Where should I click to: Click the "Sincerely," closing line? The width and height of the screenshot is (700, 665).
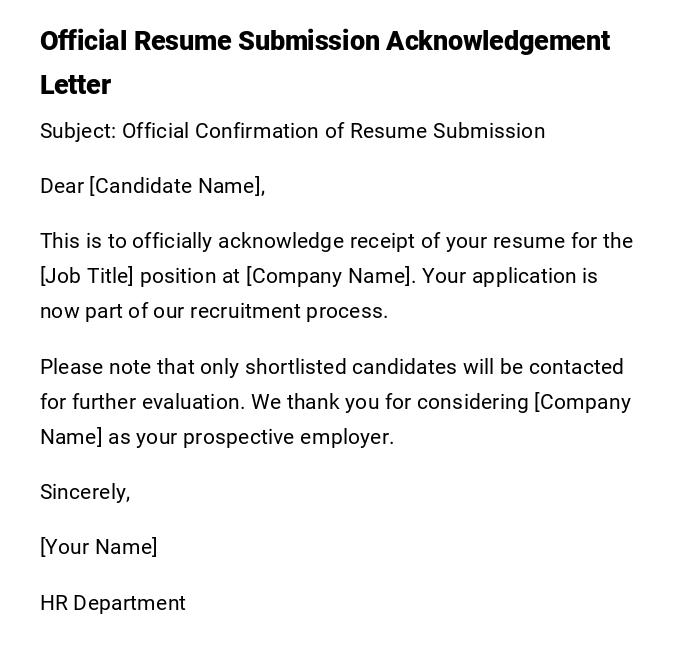pyautogui.click(x=85, y=492)
